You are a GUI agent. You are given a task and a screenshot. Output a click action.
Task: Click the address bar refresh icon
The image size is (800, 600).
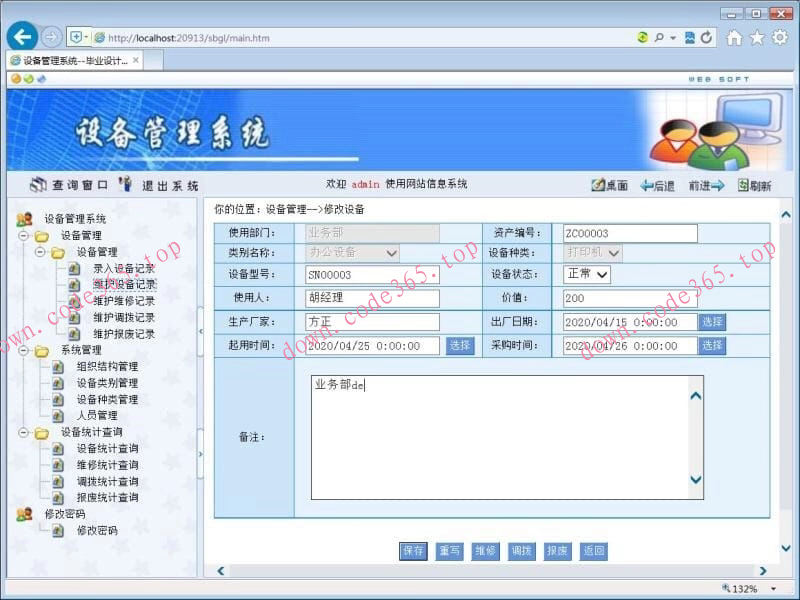[706, 37]
